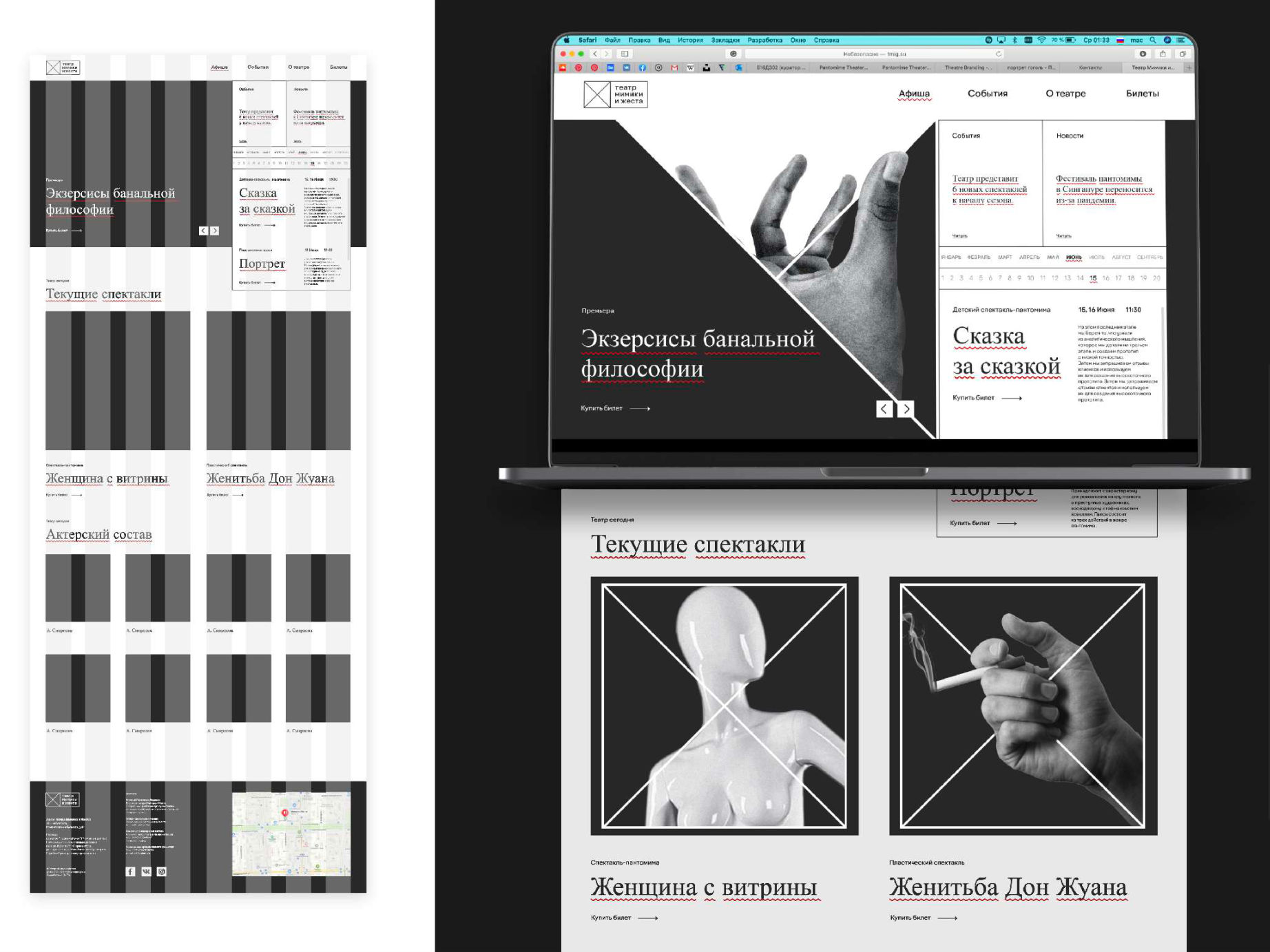
Task: Open the Gmail pinned favicon
Action: (x=674, y=67)
